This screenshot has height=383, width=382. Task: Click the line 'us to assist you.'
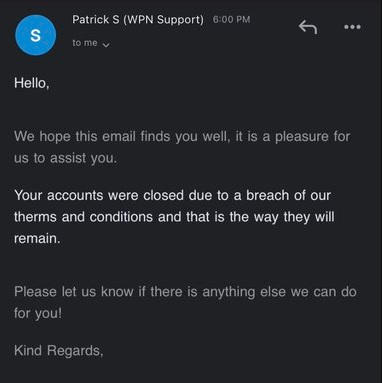(65, 158)
